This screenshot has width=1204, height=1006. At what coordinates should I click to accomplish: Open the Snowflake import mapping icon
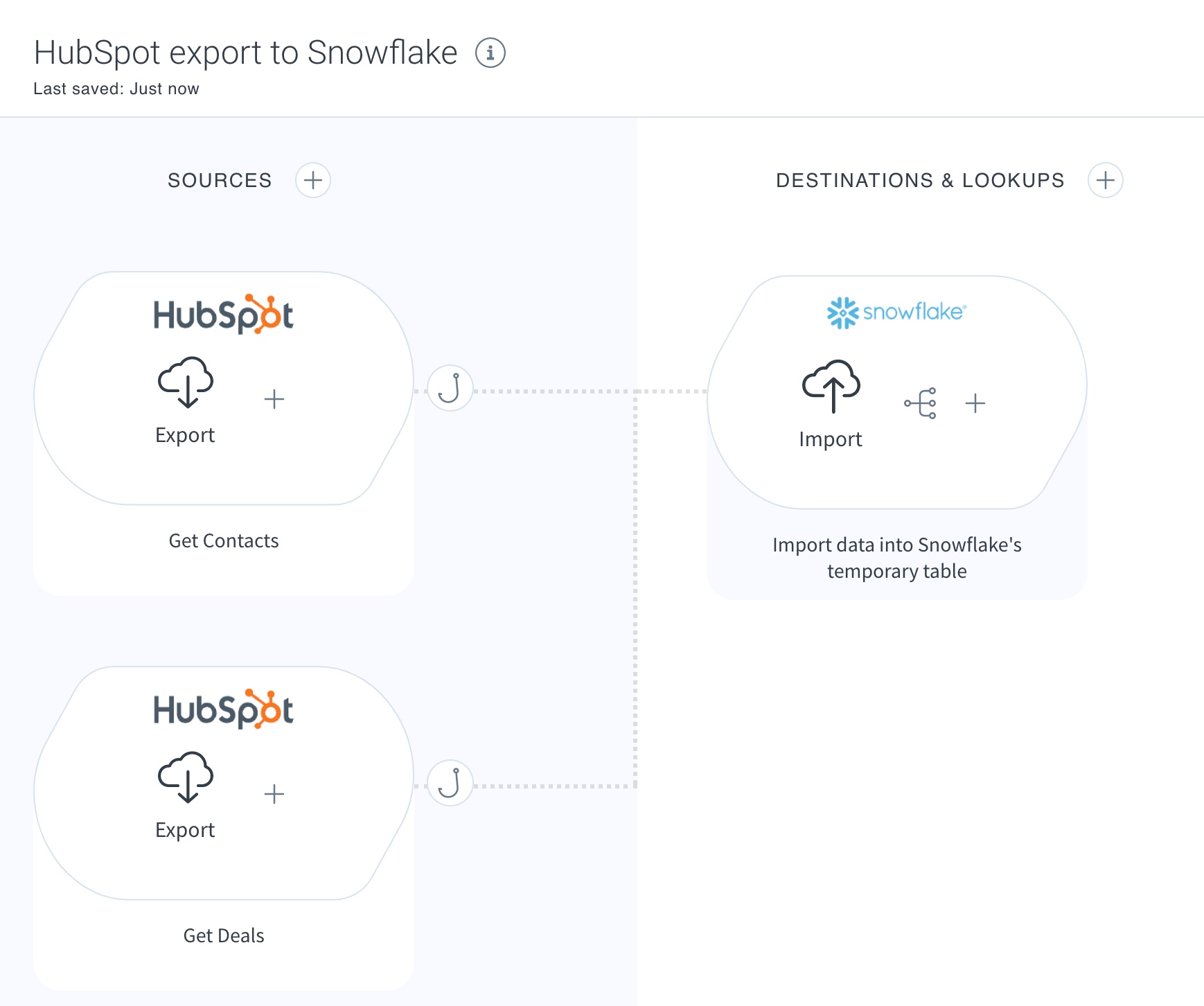coord(921,403)
